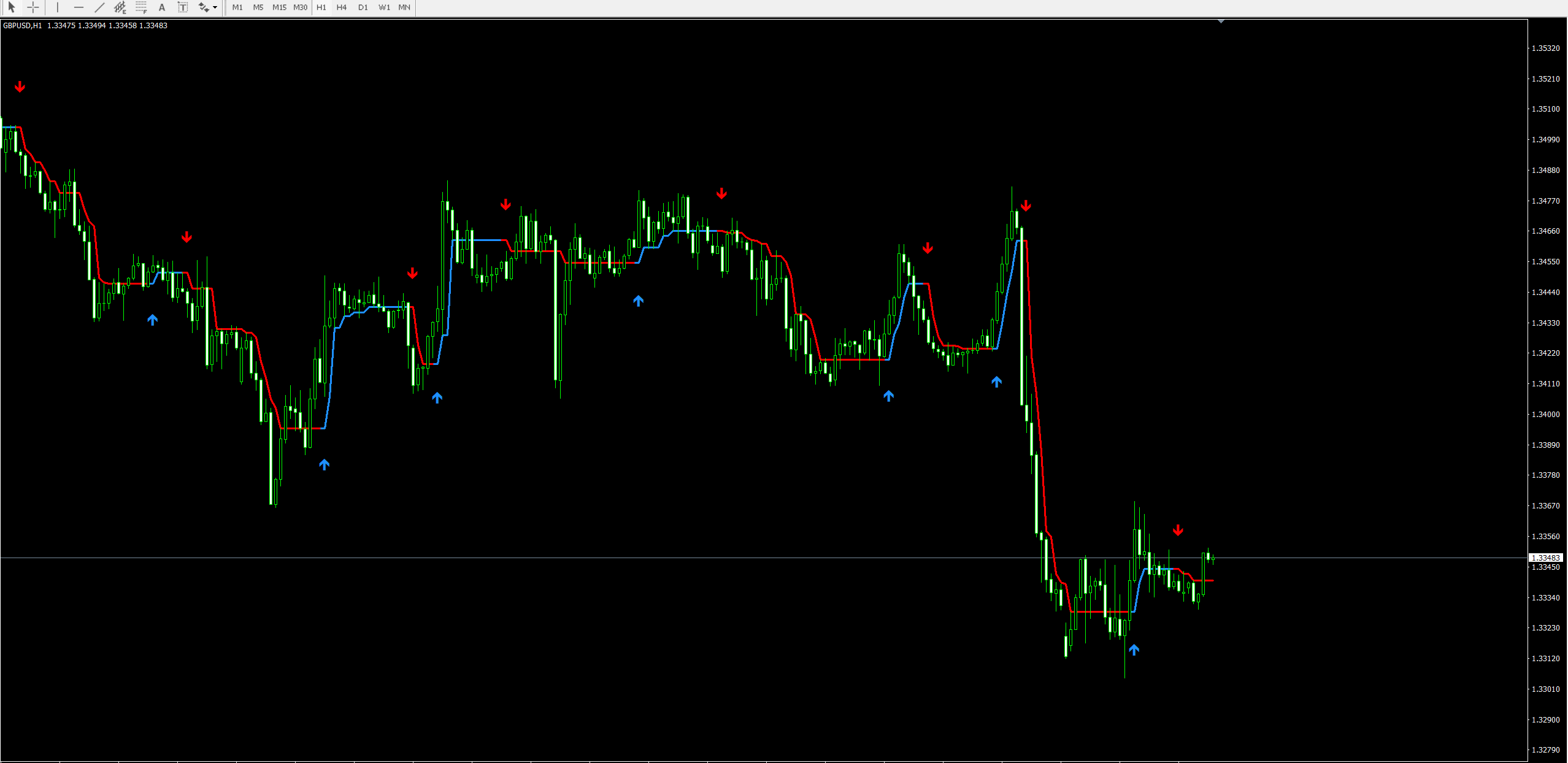Viewport: 1568px width, 763px height.
Task: Switch chart to H4 timeframe
Action: click(x=342, y=7)
